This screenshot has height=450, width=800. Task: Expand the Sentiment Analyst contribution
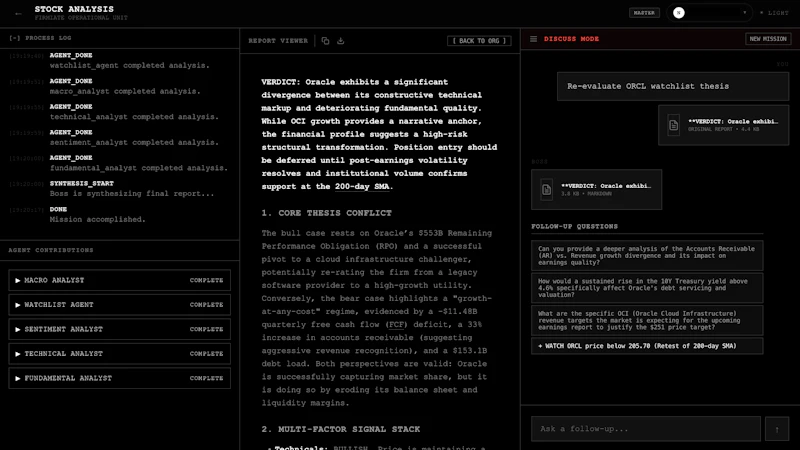(119, 329)
